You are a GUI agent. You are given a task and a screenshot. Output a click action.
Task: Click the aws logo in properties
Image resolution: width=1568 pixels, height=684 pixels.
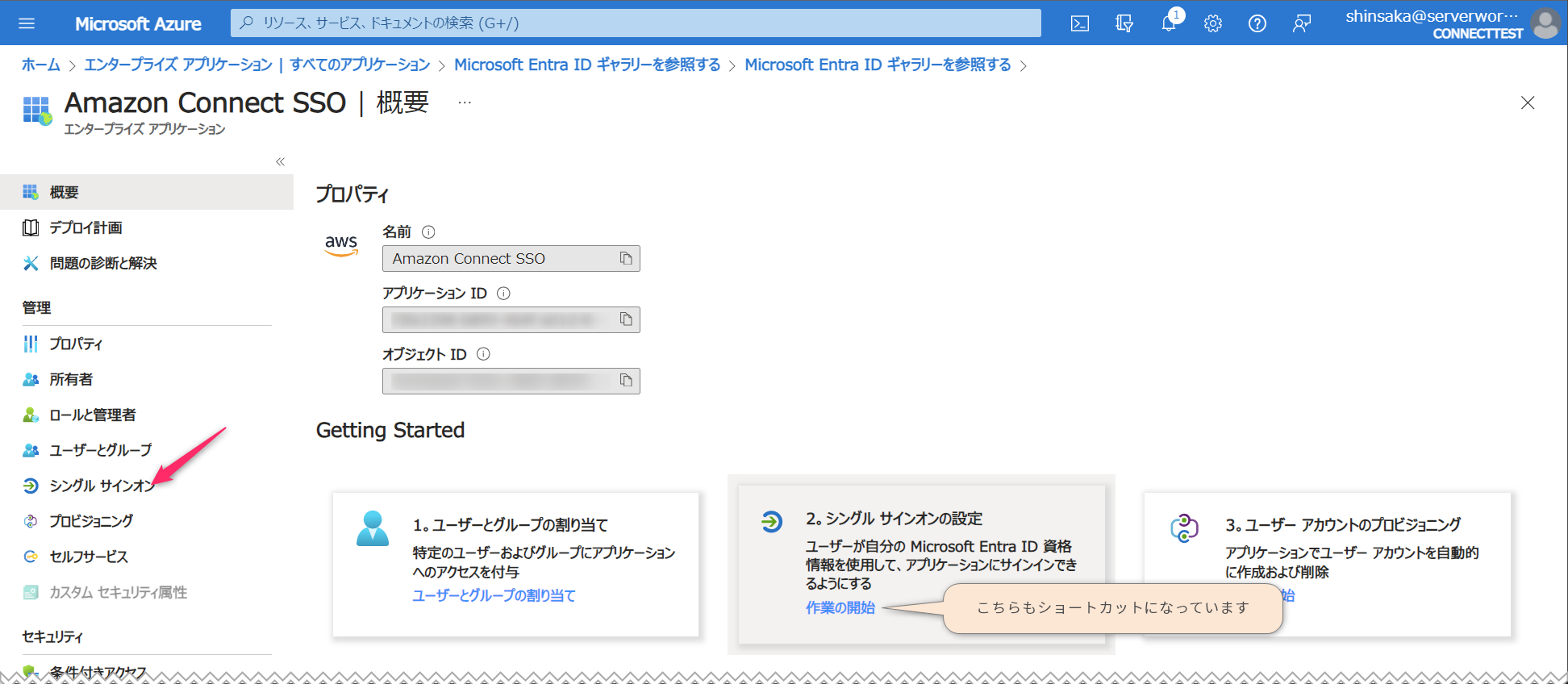click(x=341, y=244)
